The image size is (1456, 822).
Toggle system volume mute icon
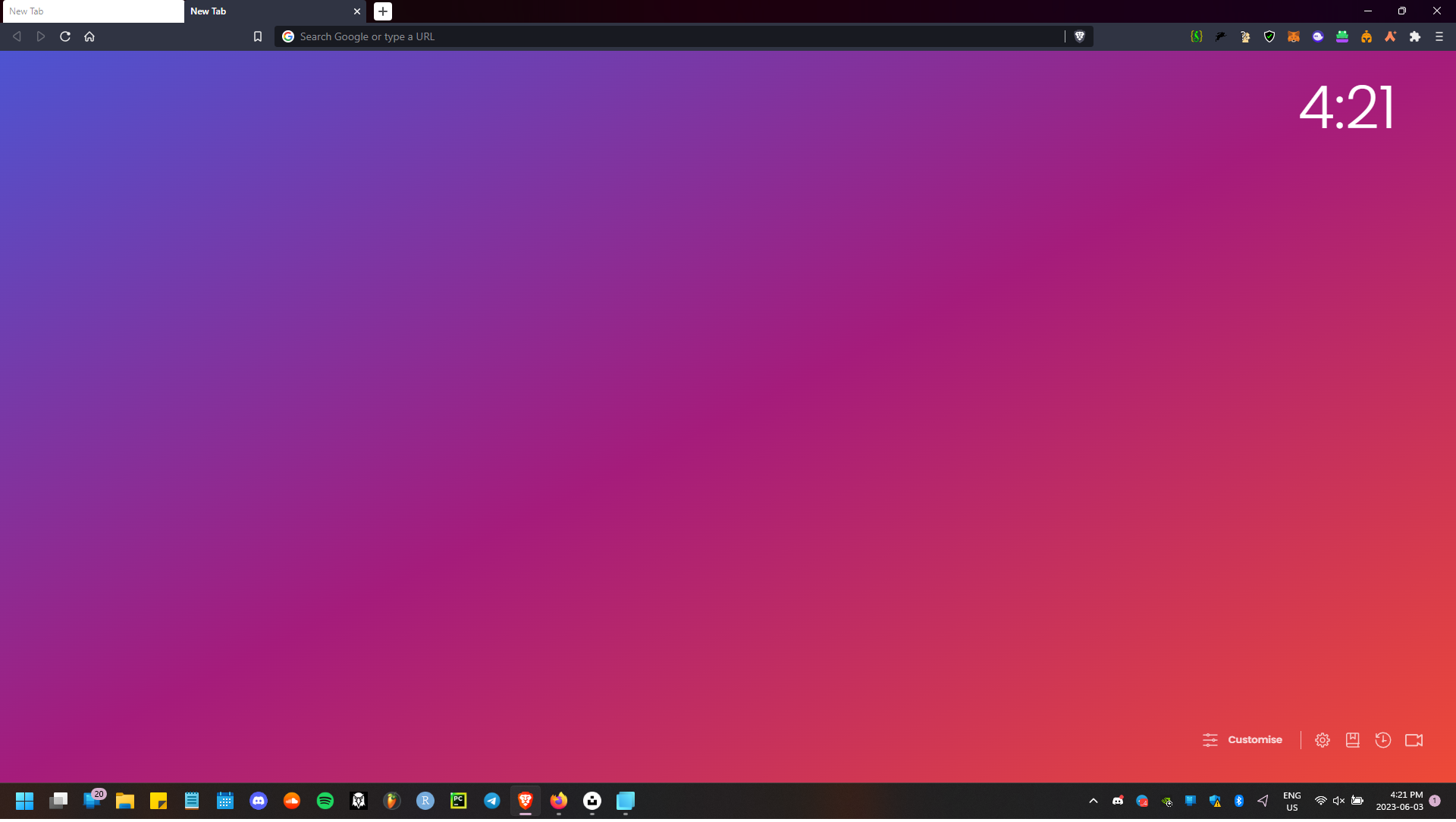pyautogui.click(x=1338, y=801)
